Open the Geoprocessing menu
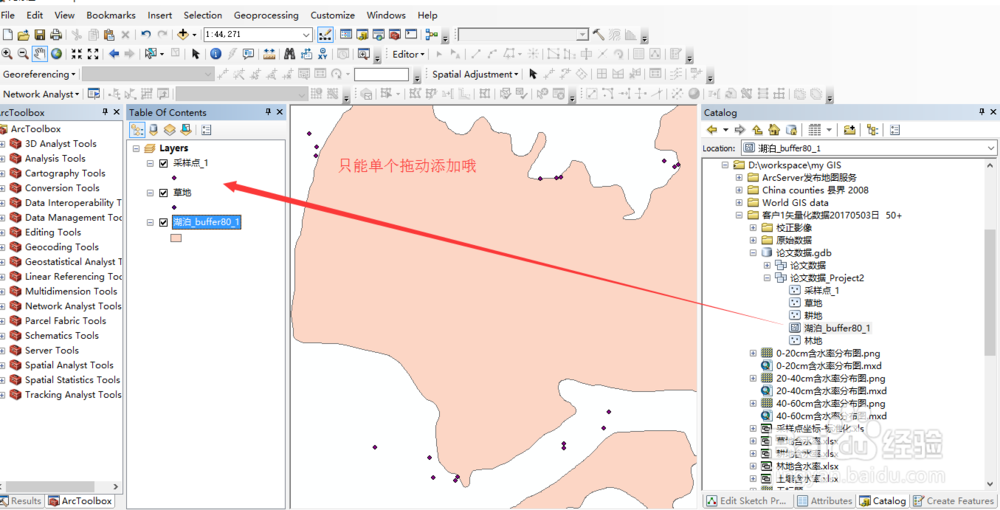The height and width of the screenshot is (510, 1000). [x=266, y=15]
